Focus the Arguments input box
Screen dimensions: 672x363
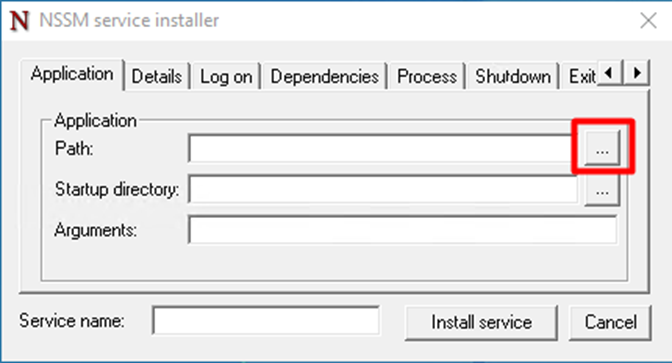[x=403, y=230]
